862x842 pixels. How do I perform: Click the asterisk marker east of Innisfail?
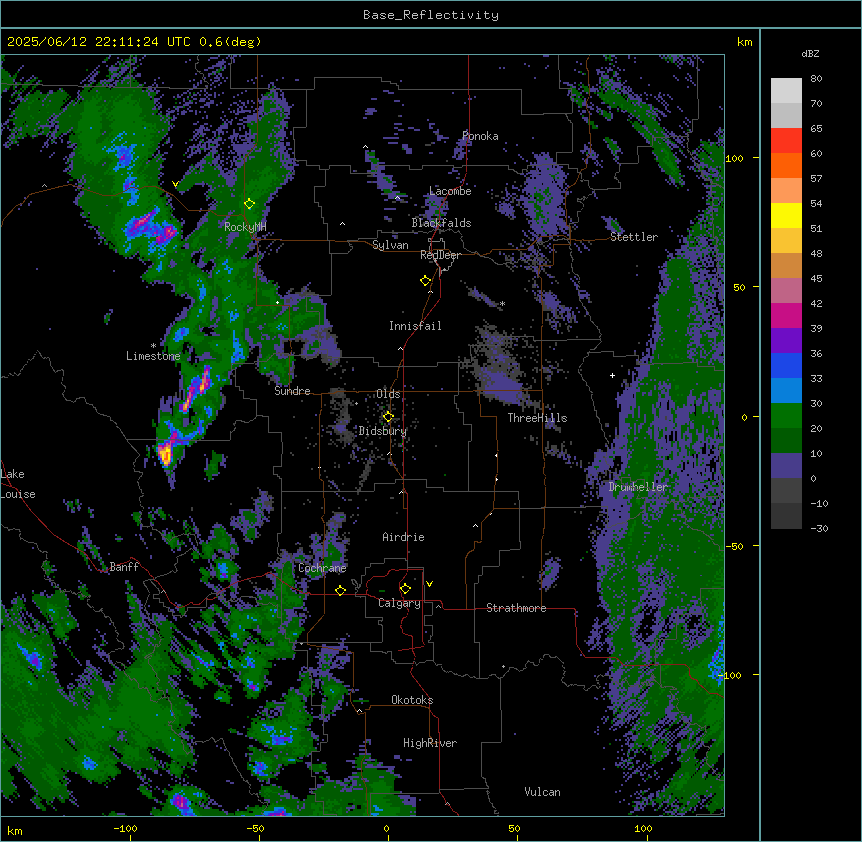[x=502, y=303]
